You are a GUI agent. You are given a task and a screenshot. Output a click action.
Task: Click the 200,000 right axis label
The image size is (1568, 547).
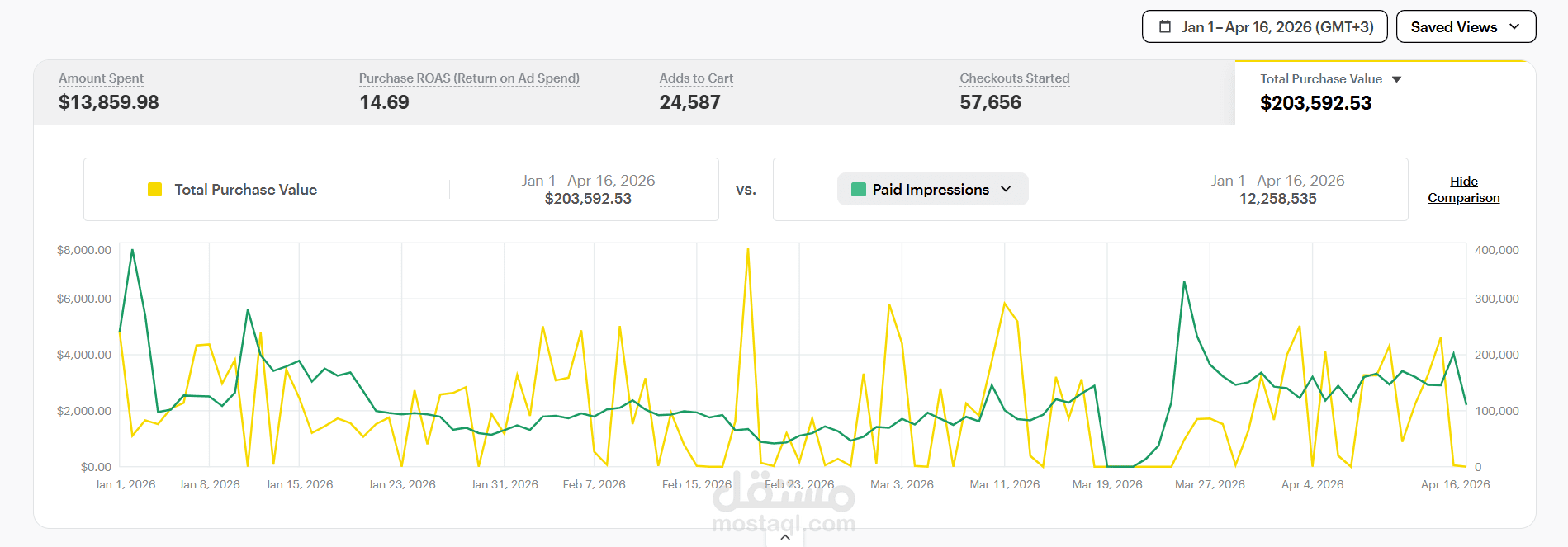[1496, 355]
